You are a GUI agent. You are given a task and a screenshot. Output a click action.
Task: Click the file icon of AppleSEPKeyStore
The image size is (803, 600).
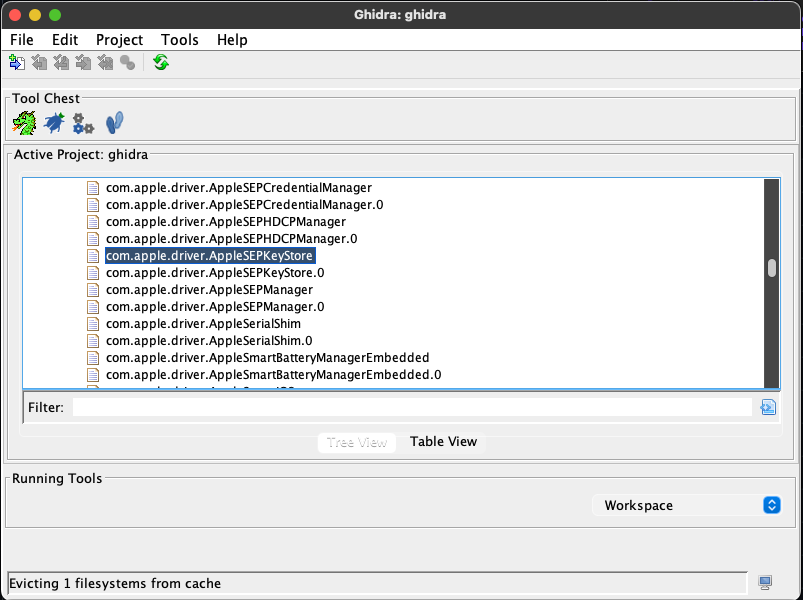pos(93,255)
